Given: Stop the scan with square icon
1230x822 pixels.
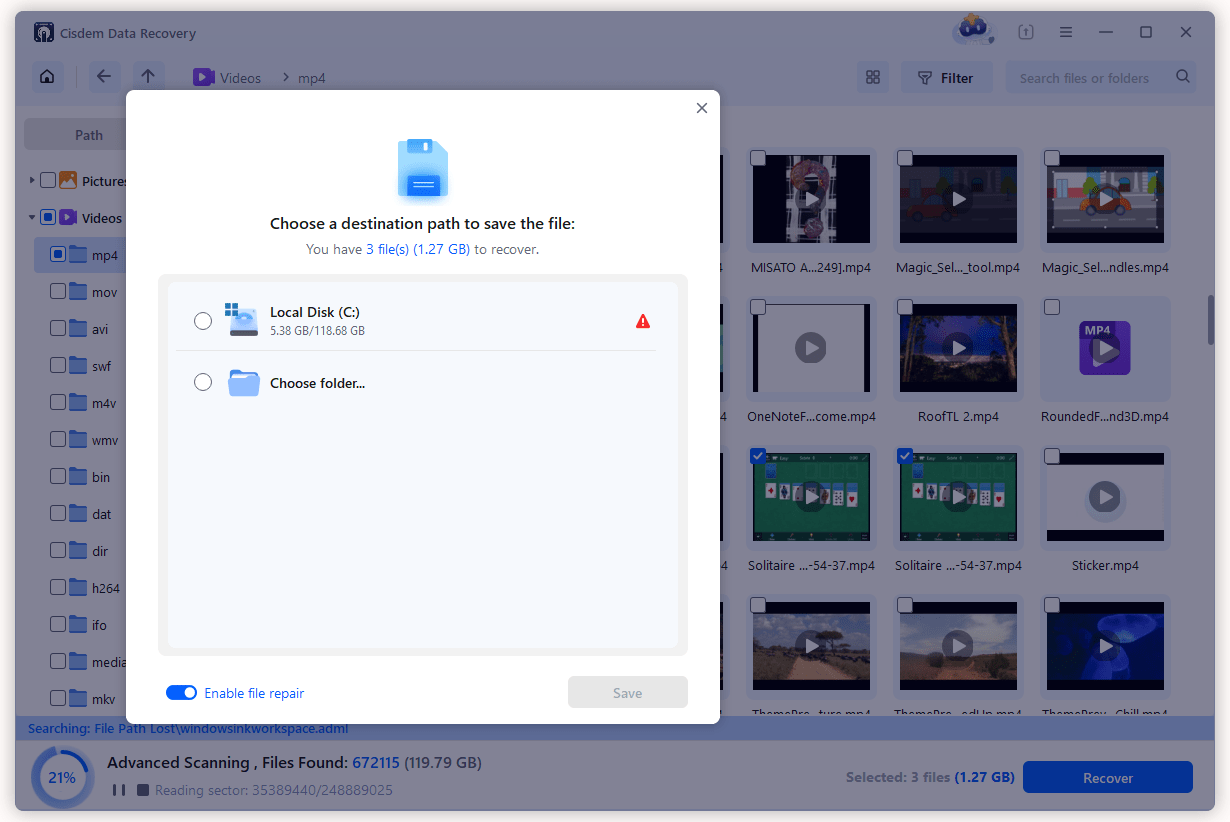Looking at the screenshot, I should [x=142, y=790].
